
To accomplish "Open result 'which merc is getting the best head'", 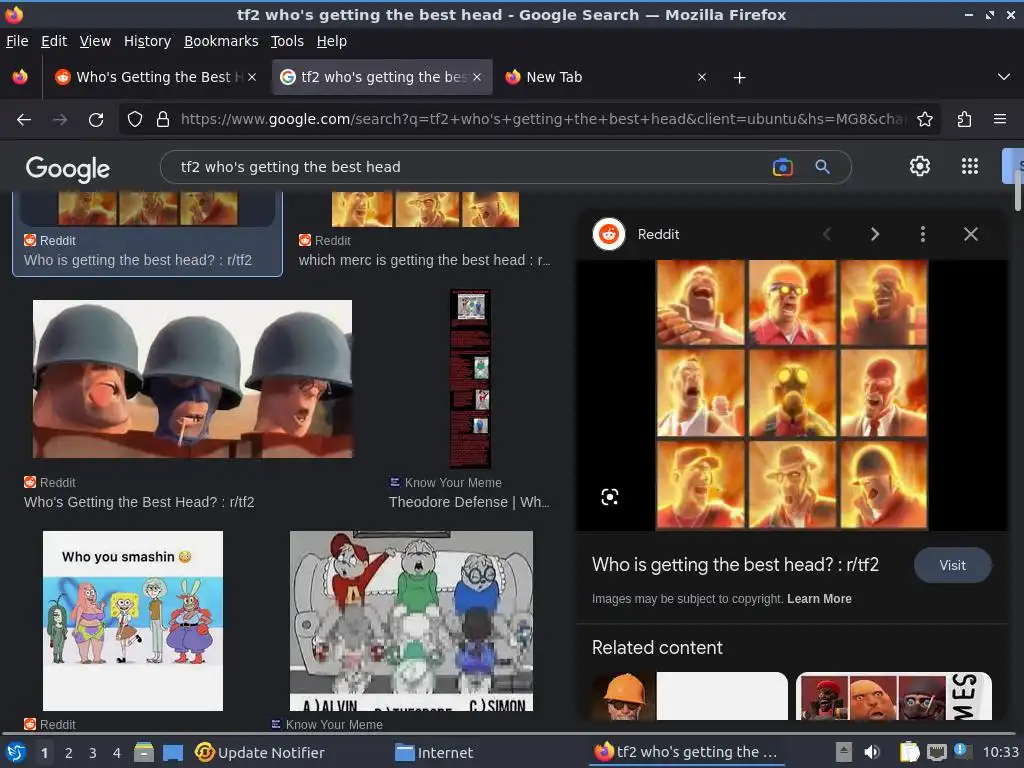I will 424,260.
